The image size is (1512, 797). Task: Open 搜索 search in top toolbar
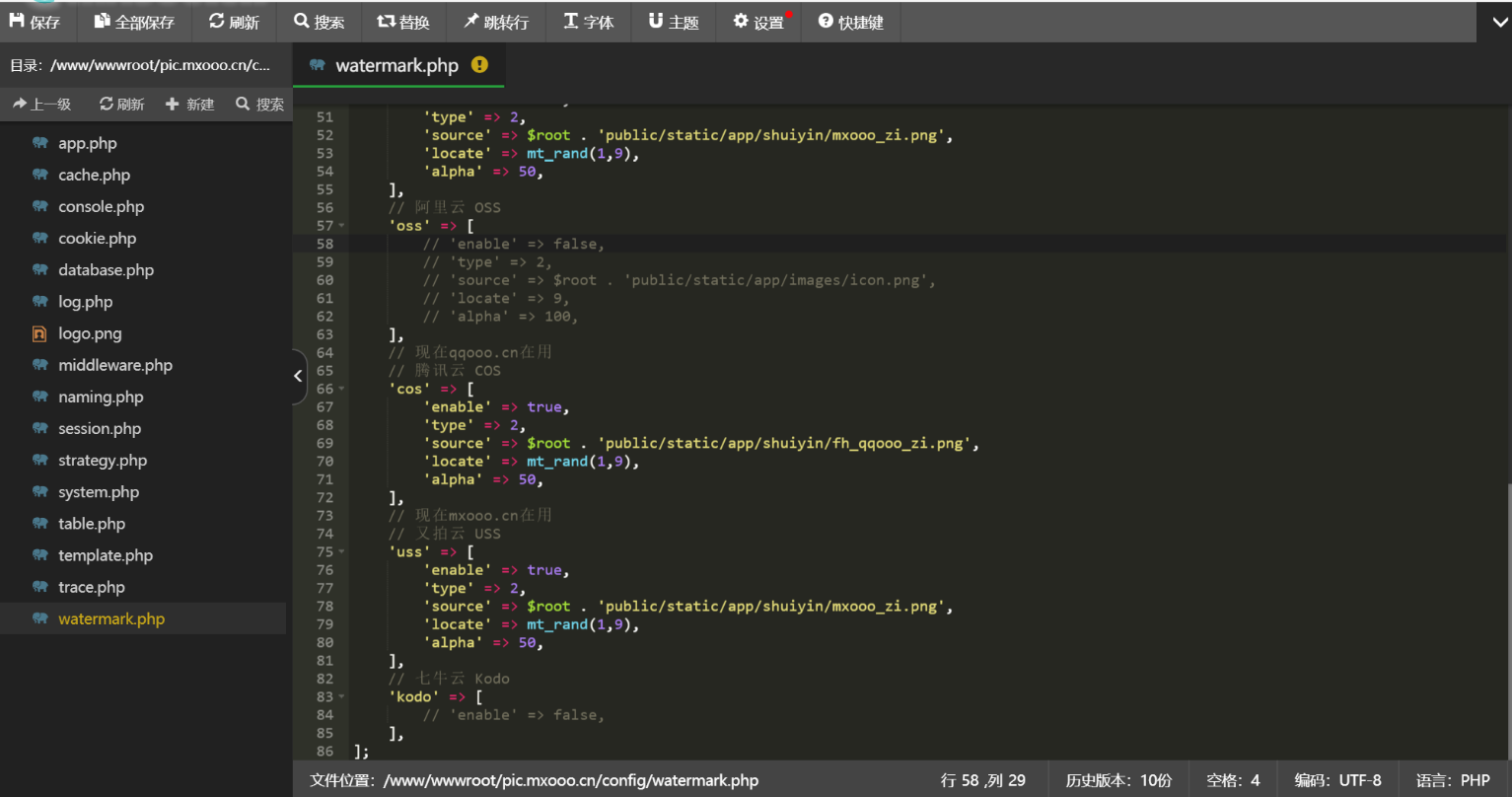319,22
